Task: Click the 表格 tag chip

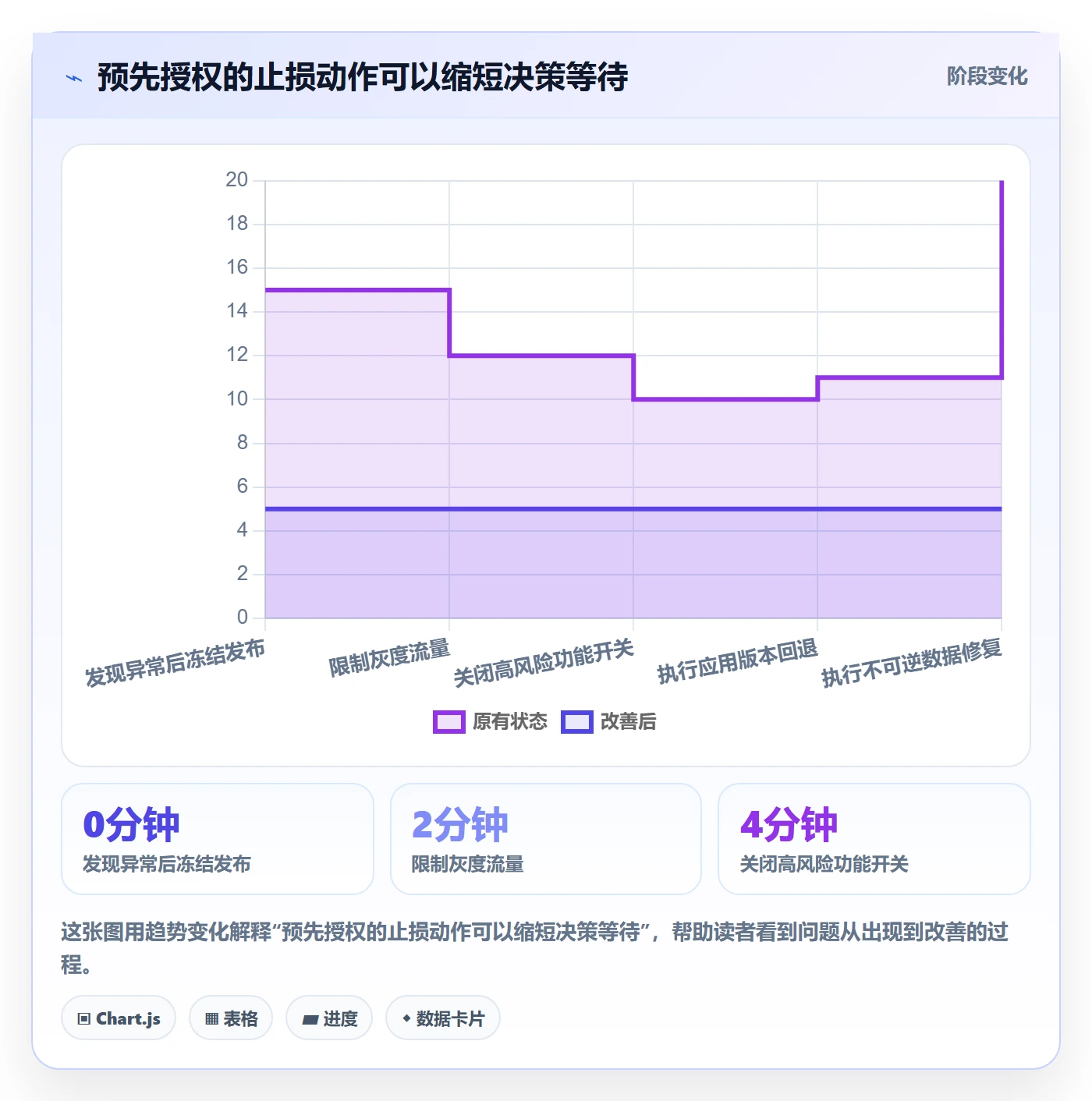Action: click(231, 1018)
